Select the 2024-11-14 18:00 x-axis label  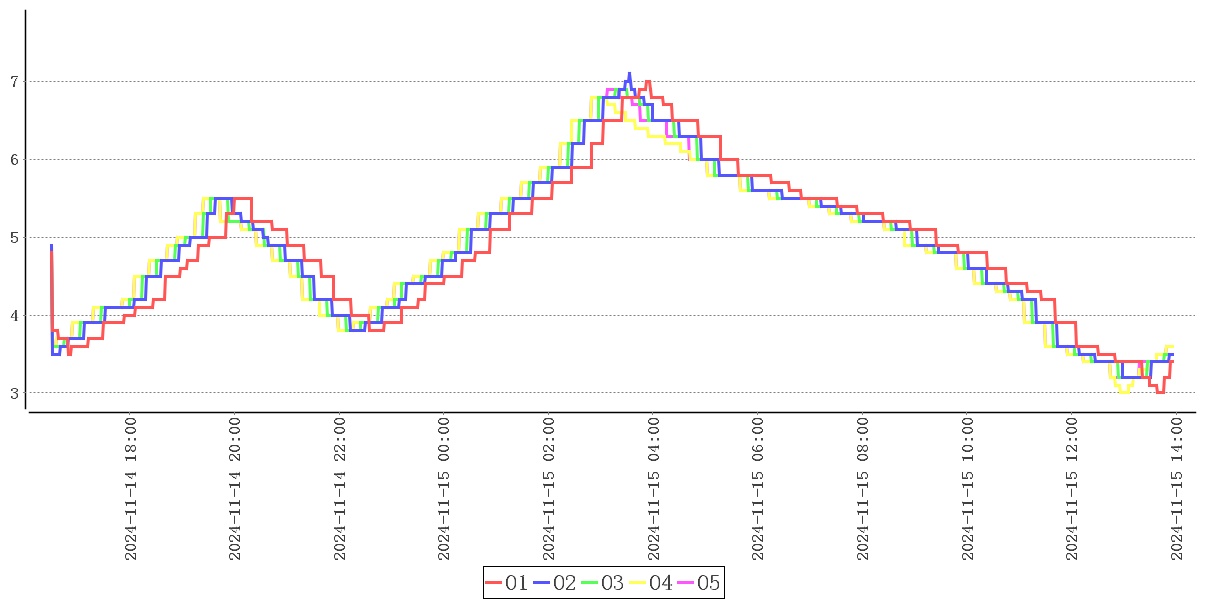coord(131,489)
